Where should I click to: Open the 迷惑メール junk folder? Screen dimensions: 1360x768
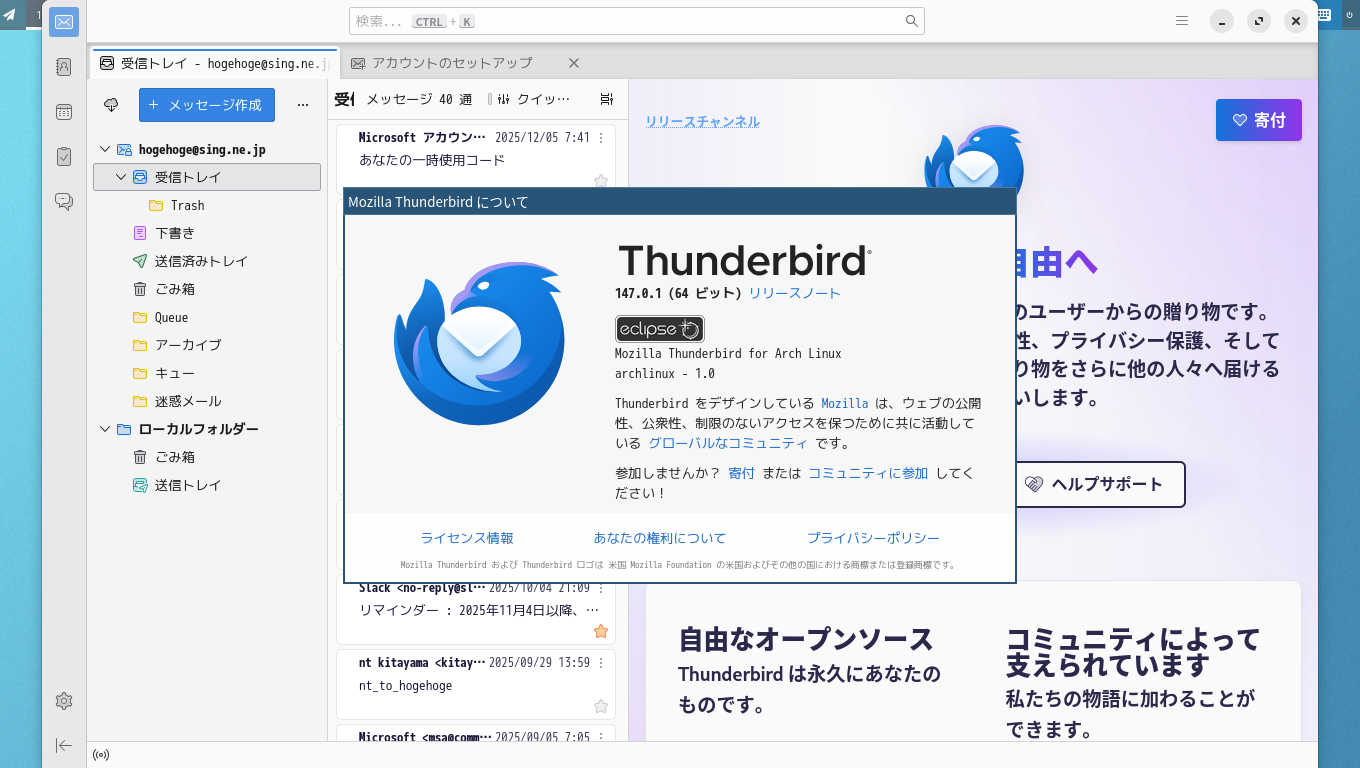pyautogui.click(x=207, y=401)
